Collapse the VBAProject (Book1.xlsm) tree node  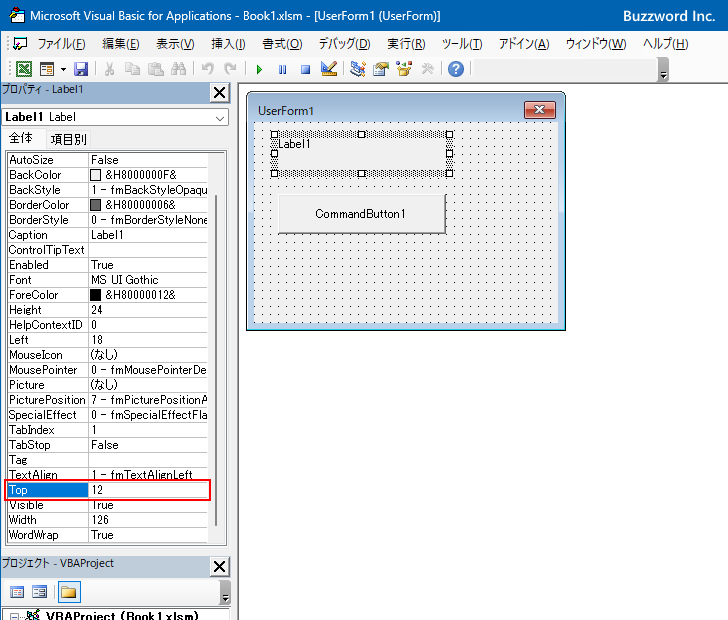[14, 617]
